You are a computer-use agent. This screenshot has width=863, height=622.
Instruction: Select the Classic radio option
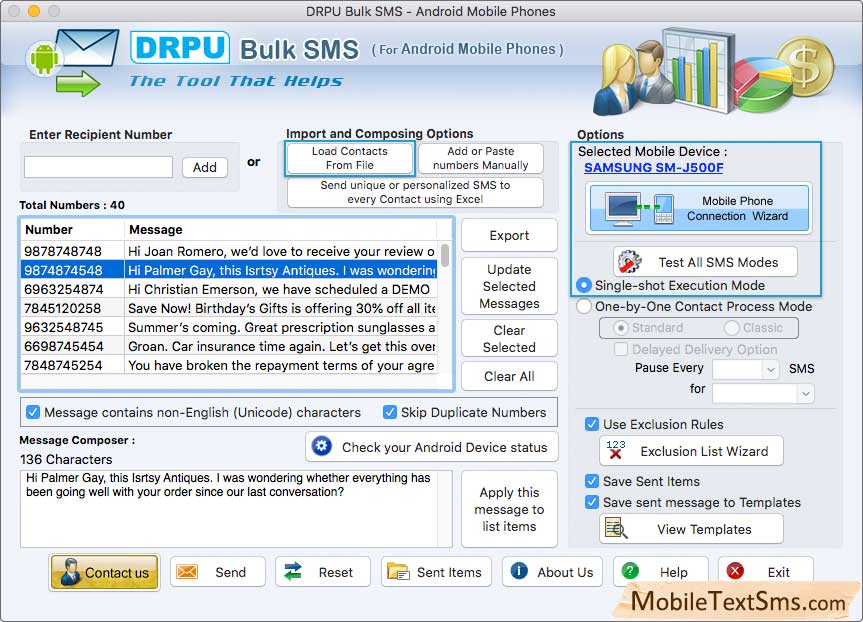point(731,328)
